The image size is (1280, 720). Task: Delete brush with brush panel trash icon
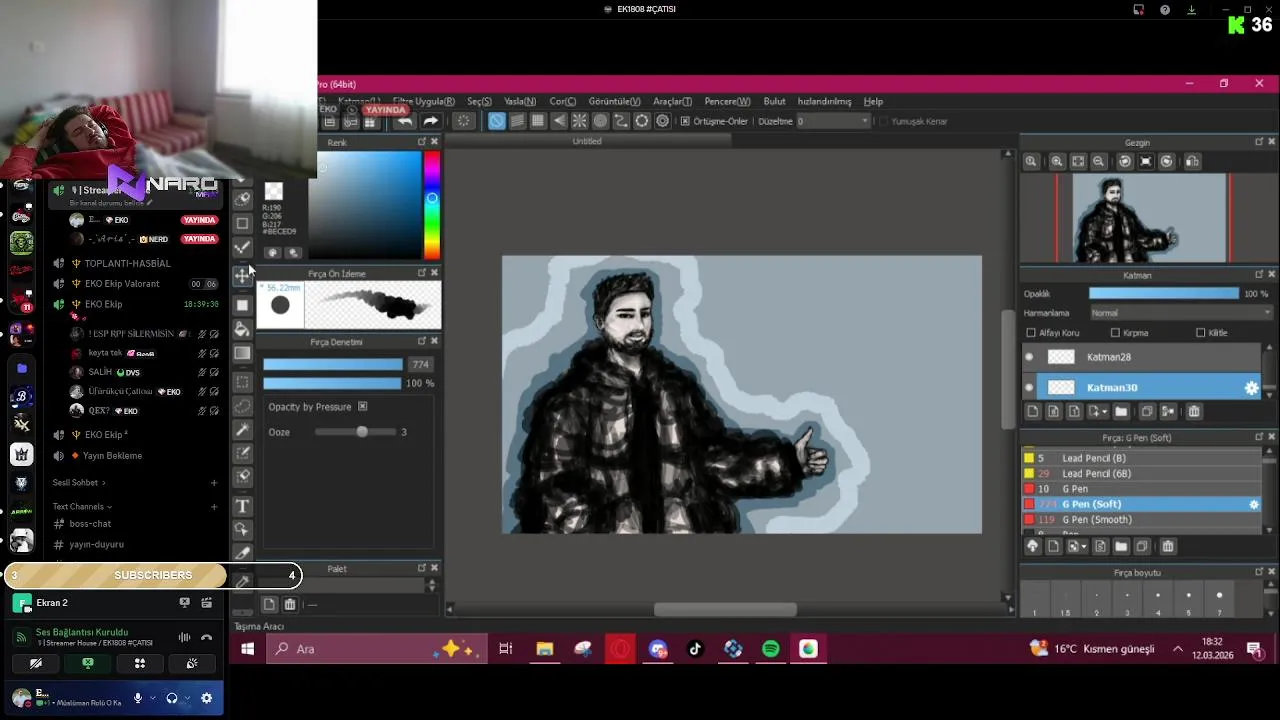[1167, 546]
